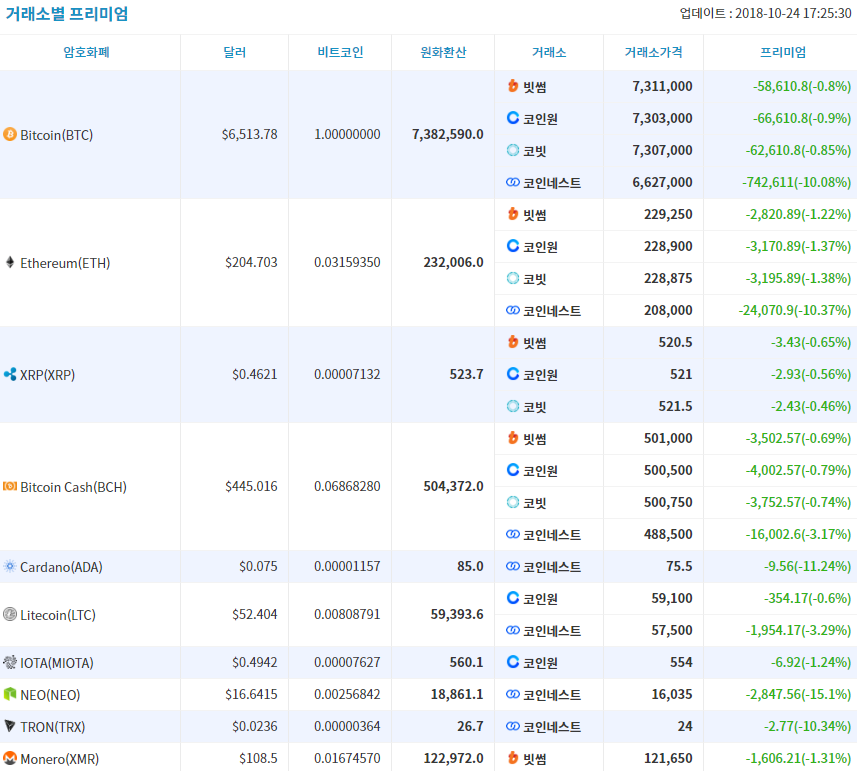Select IOTA BTC ratio 0.00007627
Screen dimensions: 857x771
coord(347,662)
